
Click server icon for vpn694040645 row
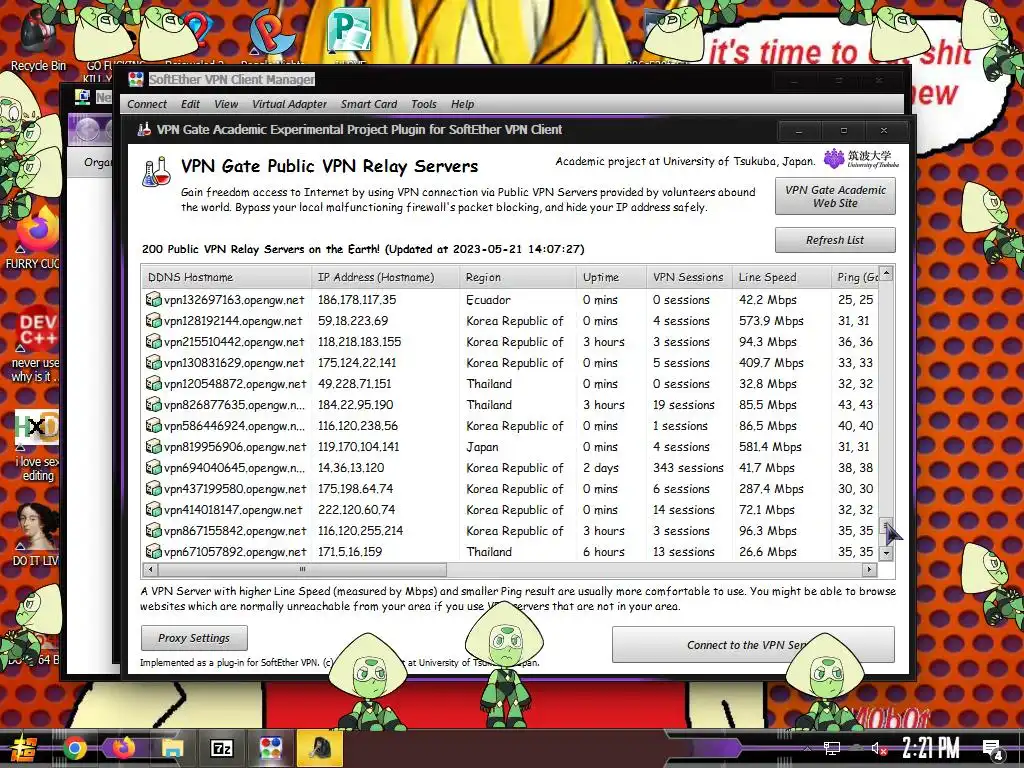[x=153, y=468]
